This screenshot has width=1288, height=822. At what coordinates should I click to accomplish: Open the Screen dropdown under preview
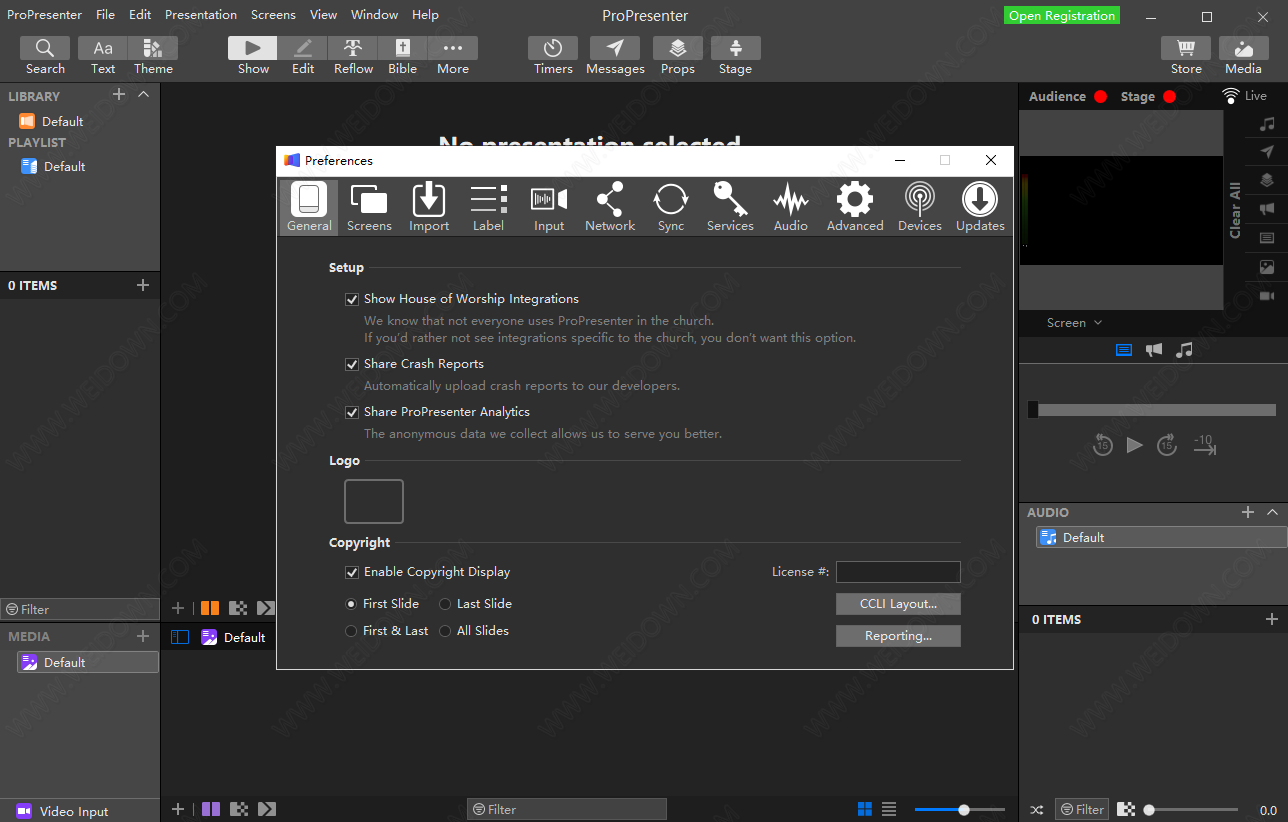(x=1075, y=323)
